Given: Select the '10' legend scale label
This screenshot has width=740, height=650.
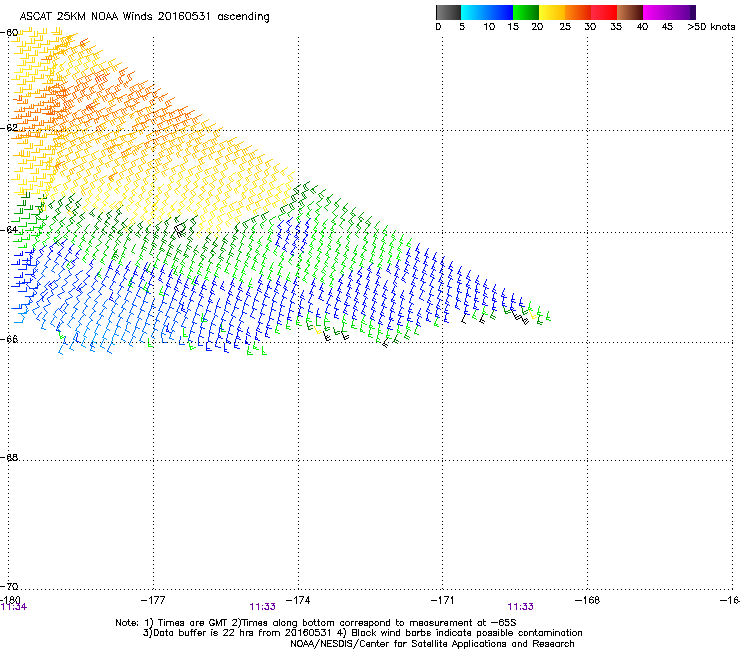Looking at the screenshot, I should (489, 27).
